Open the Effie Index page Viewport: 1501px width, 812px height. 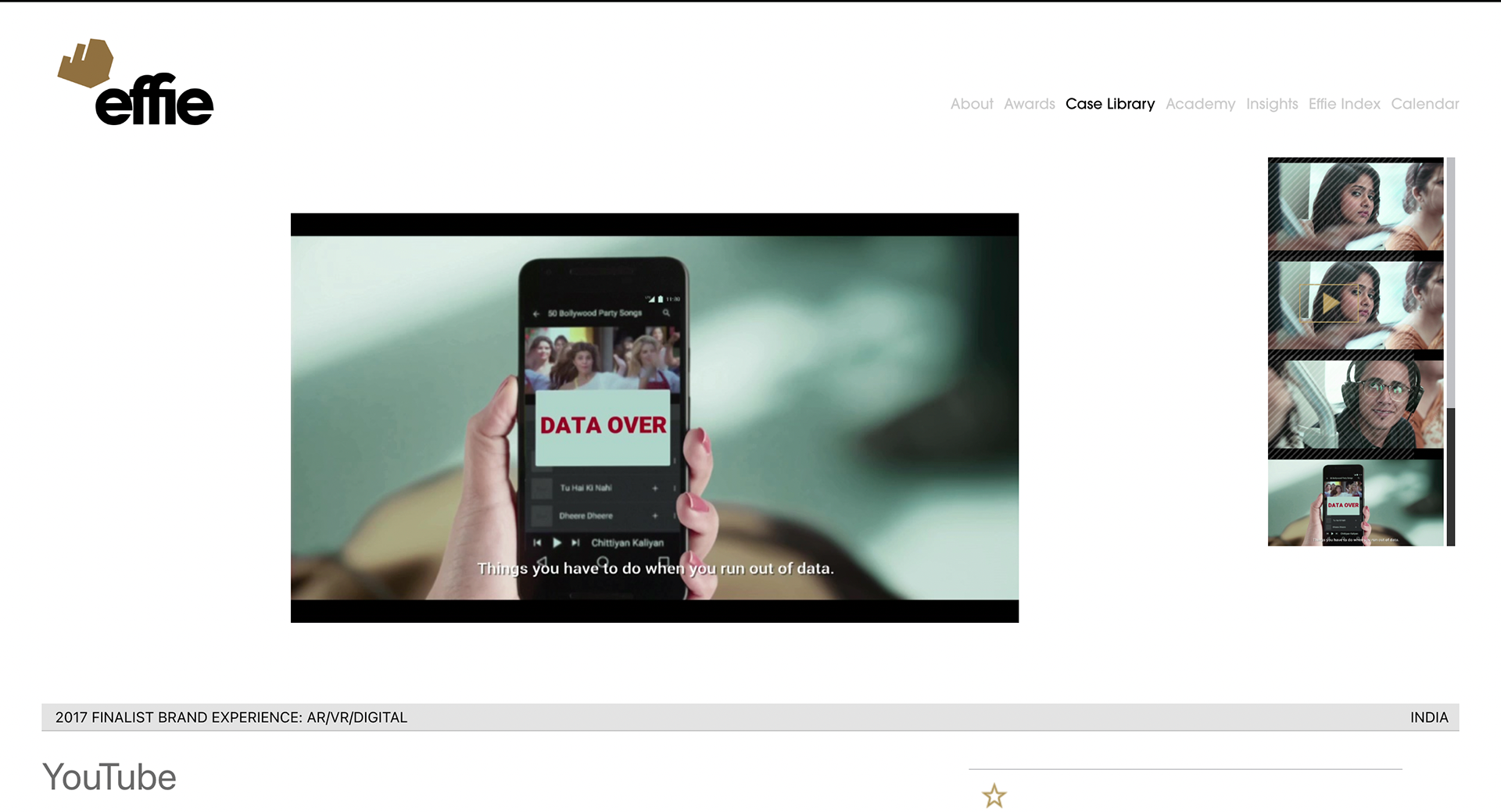(x=1344, y=104)
